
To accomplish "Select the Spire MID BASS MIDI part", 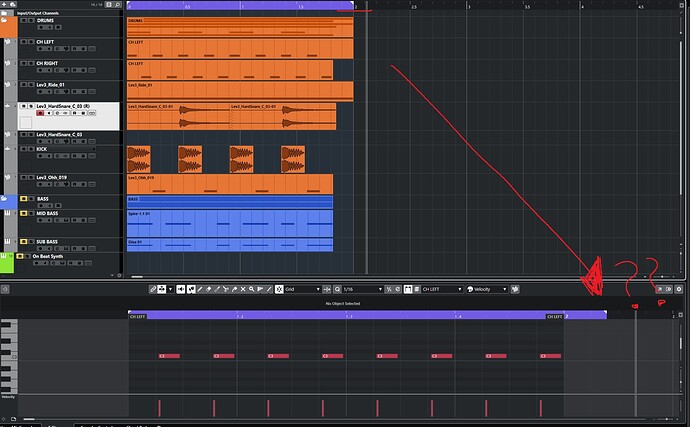I will (230, 224).
